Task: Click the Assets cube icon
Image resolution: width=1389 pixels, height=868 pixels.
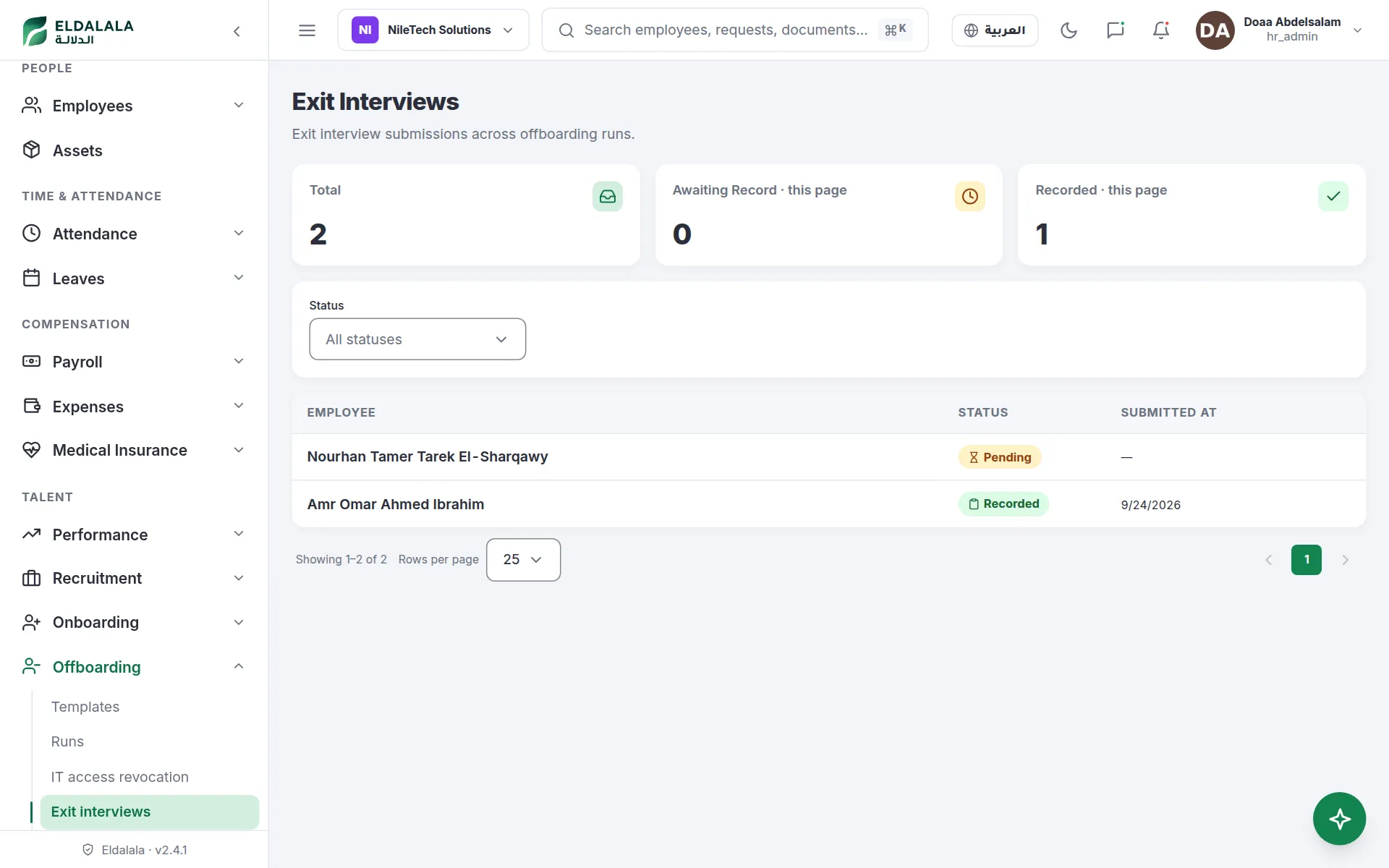Action: coord(31,150)
